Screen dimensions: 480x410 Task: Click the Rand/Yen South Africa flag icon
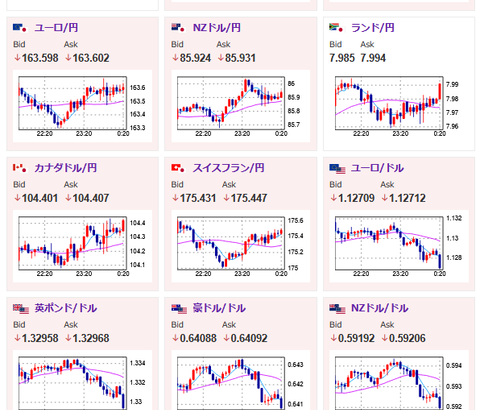click(x=336, y=28)
